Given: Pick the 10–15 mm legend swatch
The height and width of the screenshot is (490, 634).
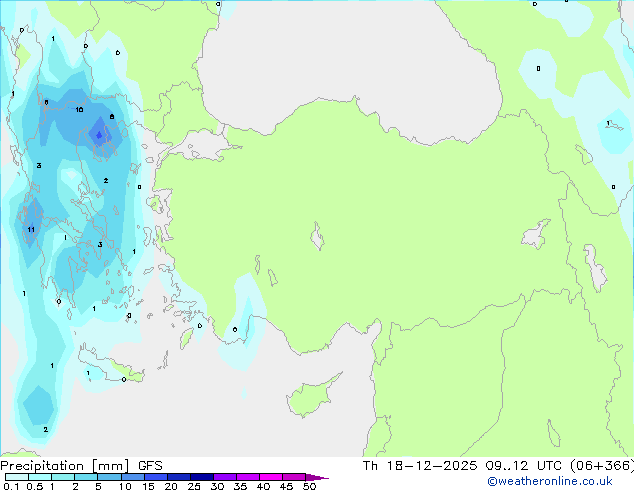Looking at the screenshot, I should click(133, 477).
